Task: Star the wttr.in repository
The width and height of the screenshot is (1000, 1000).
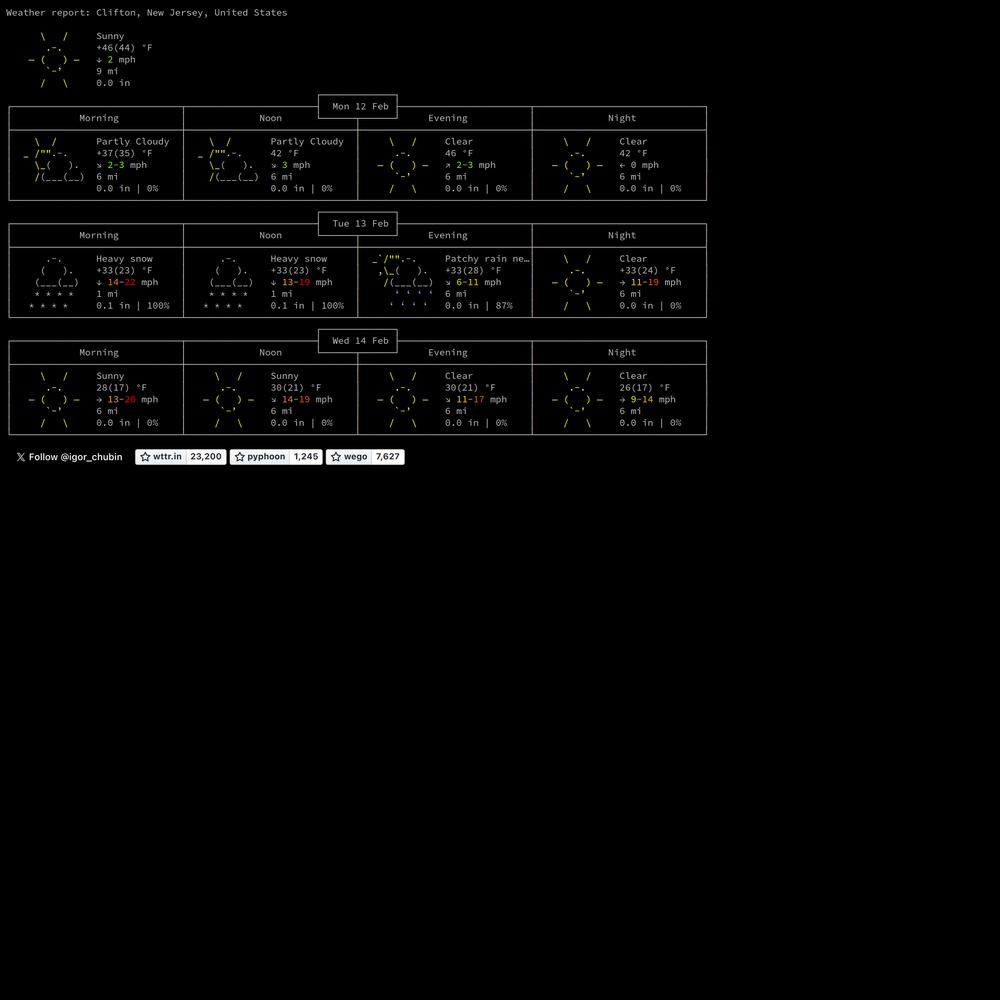Action: coord(161,457)
